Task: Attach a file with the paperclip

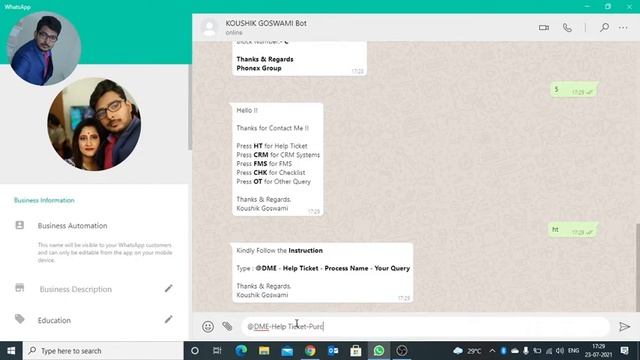Action: (x=227, y=326)
